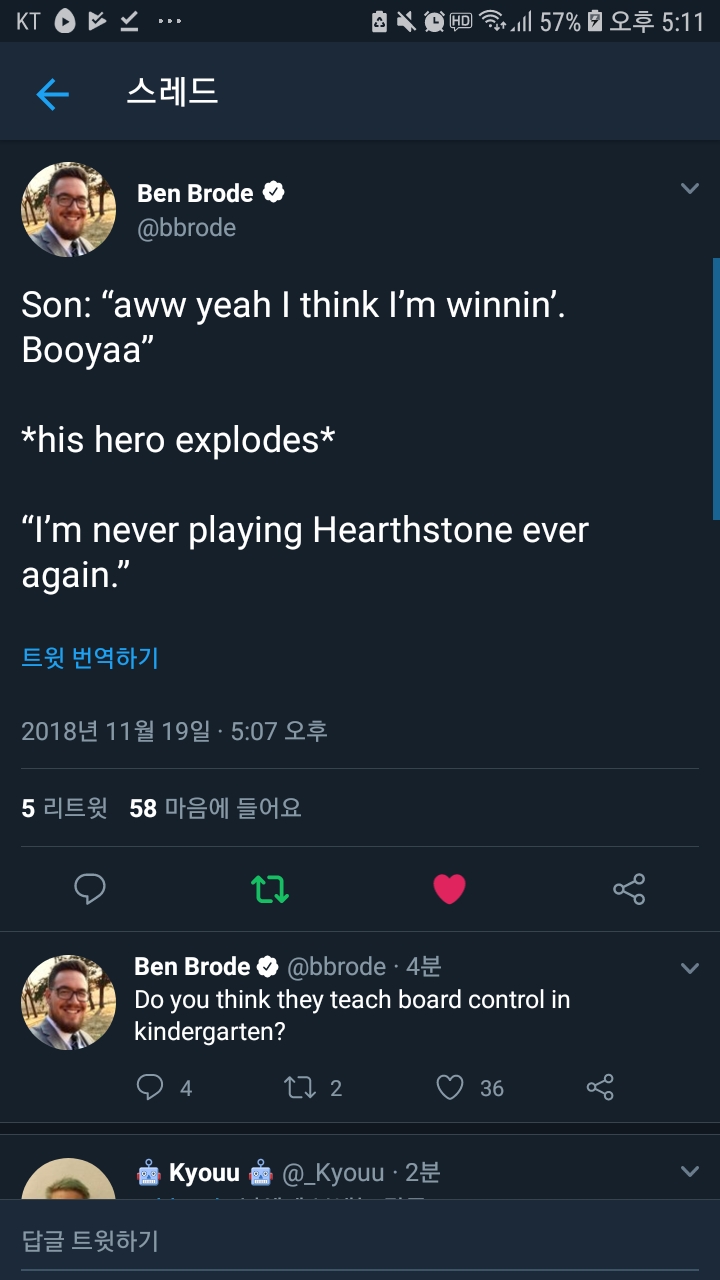Open the options chevron on Kyouu's reply
This screenshot has width=720, height=1280.
coord(689,1171)
